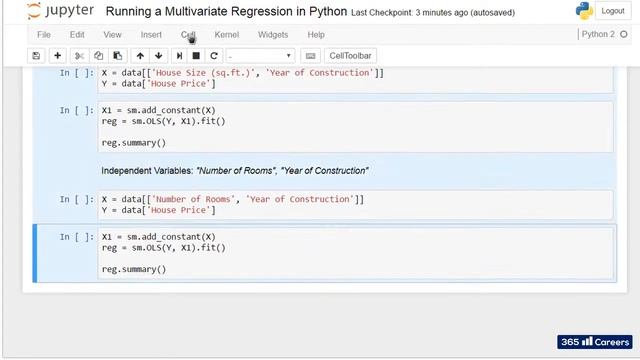Open the command palette keyboard icon

310,56
